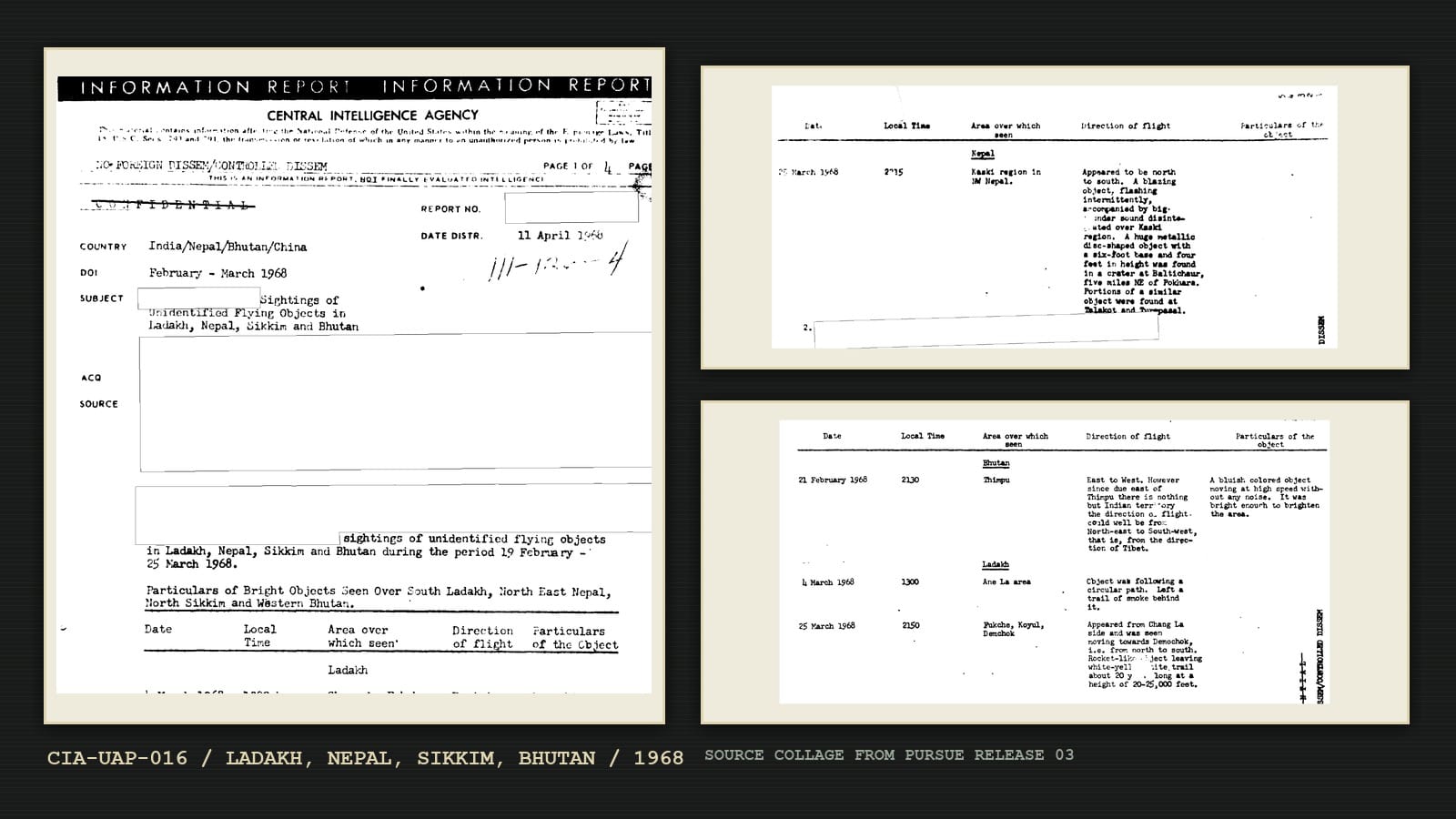Click '25 March 1968' date in Nepal page
The width and height of the screenshot is (1456, 819).
click(808, 172)
